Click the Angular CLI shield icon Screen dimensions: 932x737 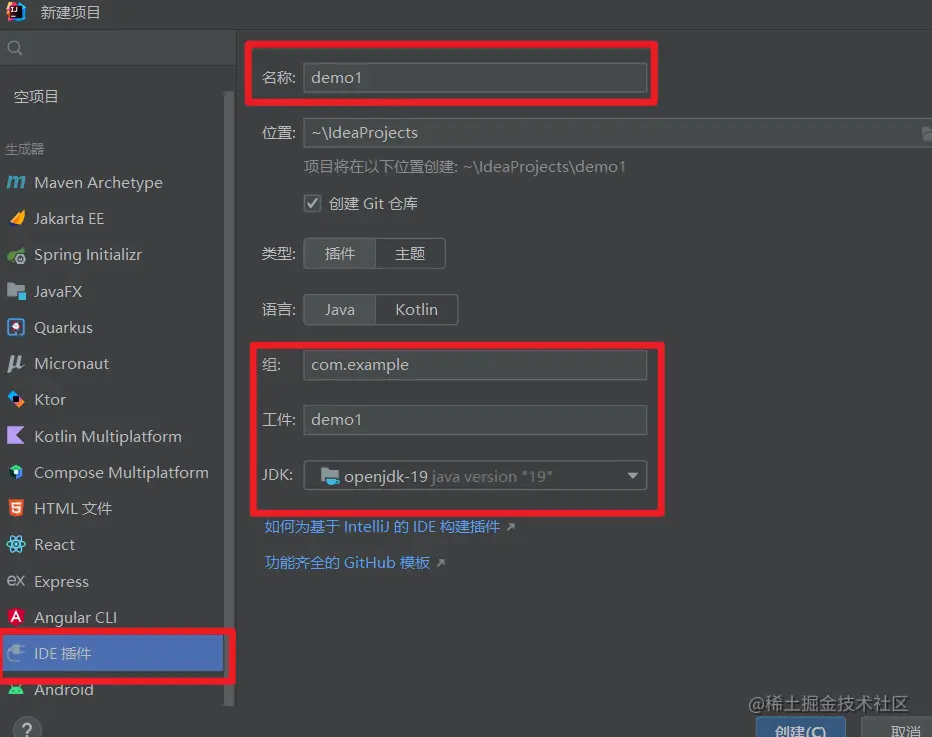pos(16,617)
